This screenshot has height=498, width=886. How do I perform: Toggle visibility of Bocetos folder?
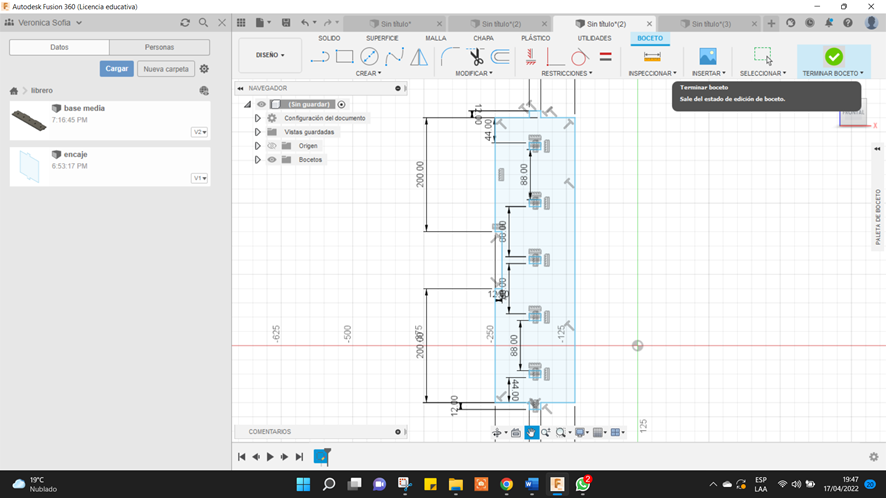(x=271, y=160)
